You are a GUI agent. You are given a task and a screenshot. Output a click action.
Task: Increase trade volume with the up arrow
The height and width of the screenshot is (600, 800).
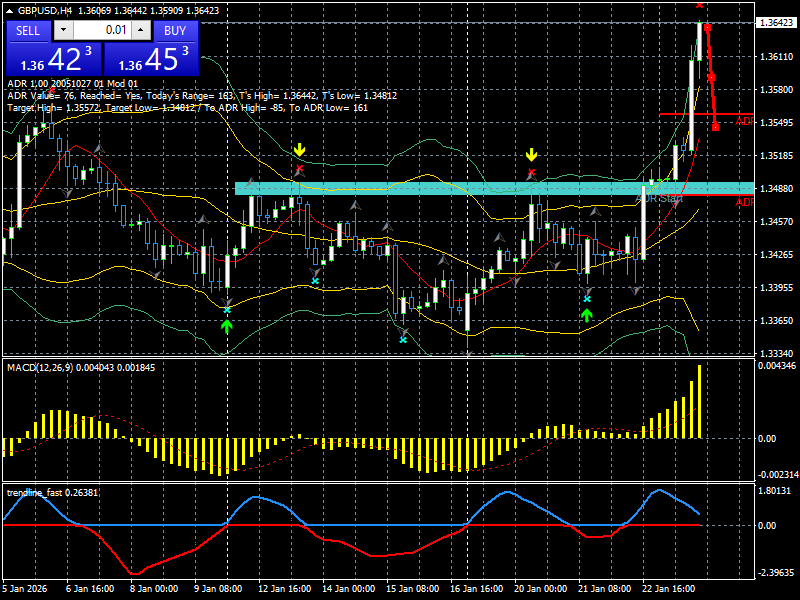coord(141,30)
